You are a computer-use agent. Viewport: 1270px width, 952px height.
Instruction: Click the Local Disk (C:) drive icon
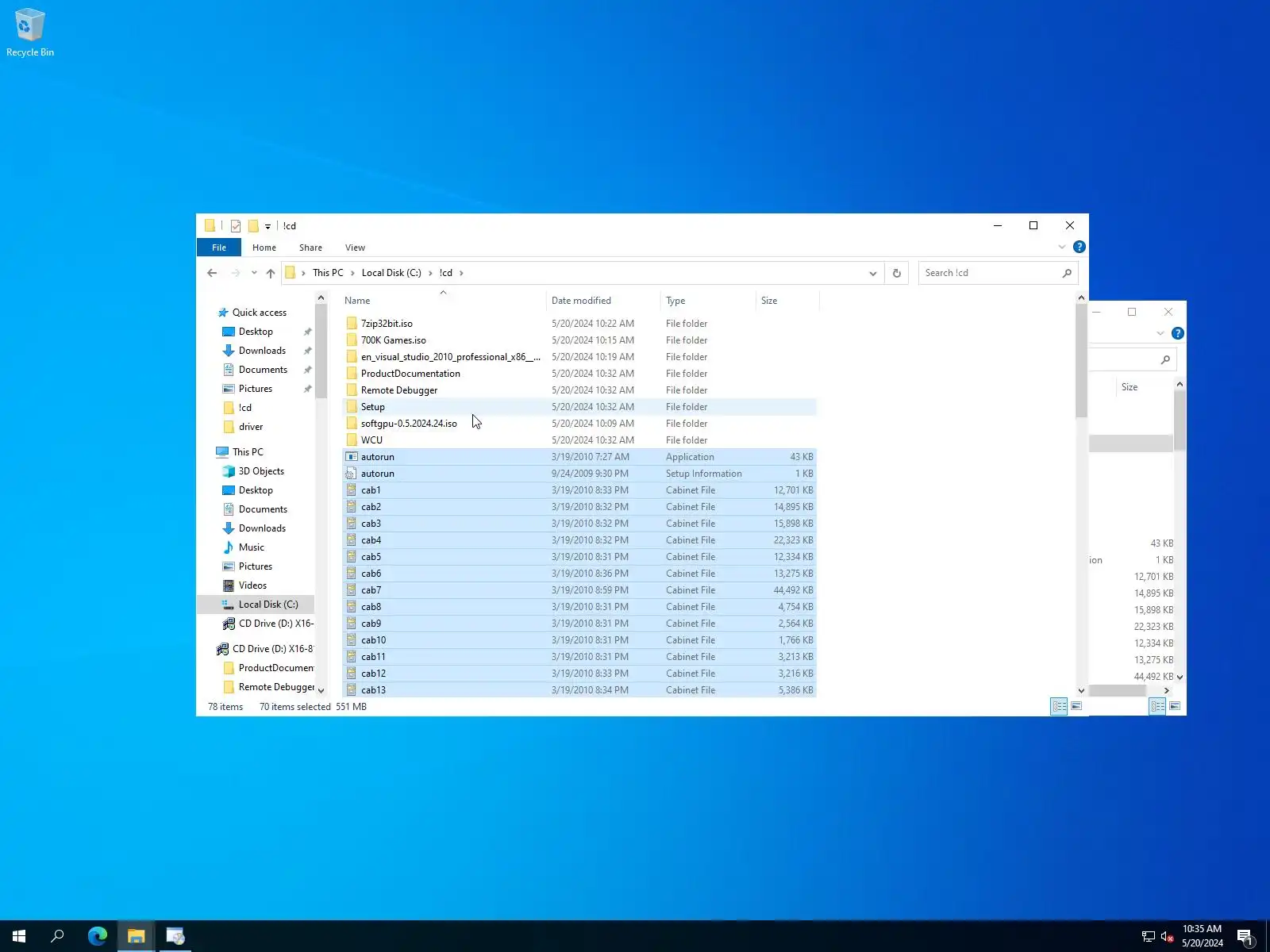point(229,605)
